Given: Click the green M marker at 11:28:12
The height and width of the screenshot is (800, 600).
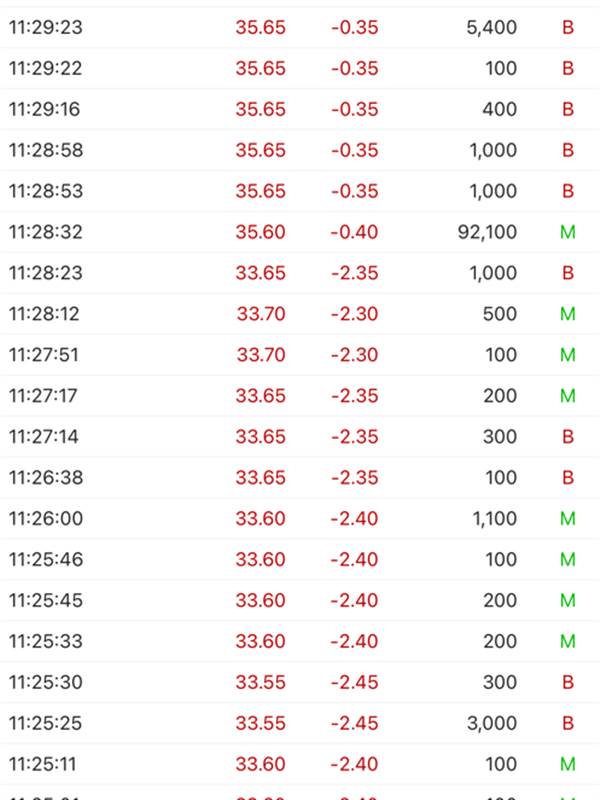Looking at the screenshot, I should [x=568, y=314].
